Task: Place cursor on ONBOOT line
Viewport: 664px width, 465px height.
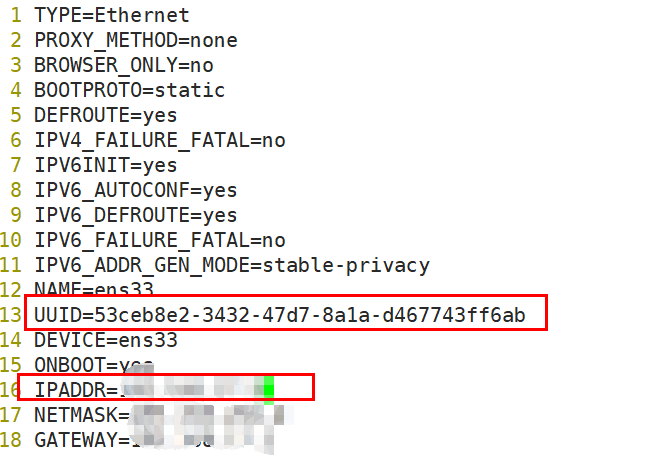Action: [94, 365]
